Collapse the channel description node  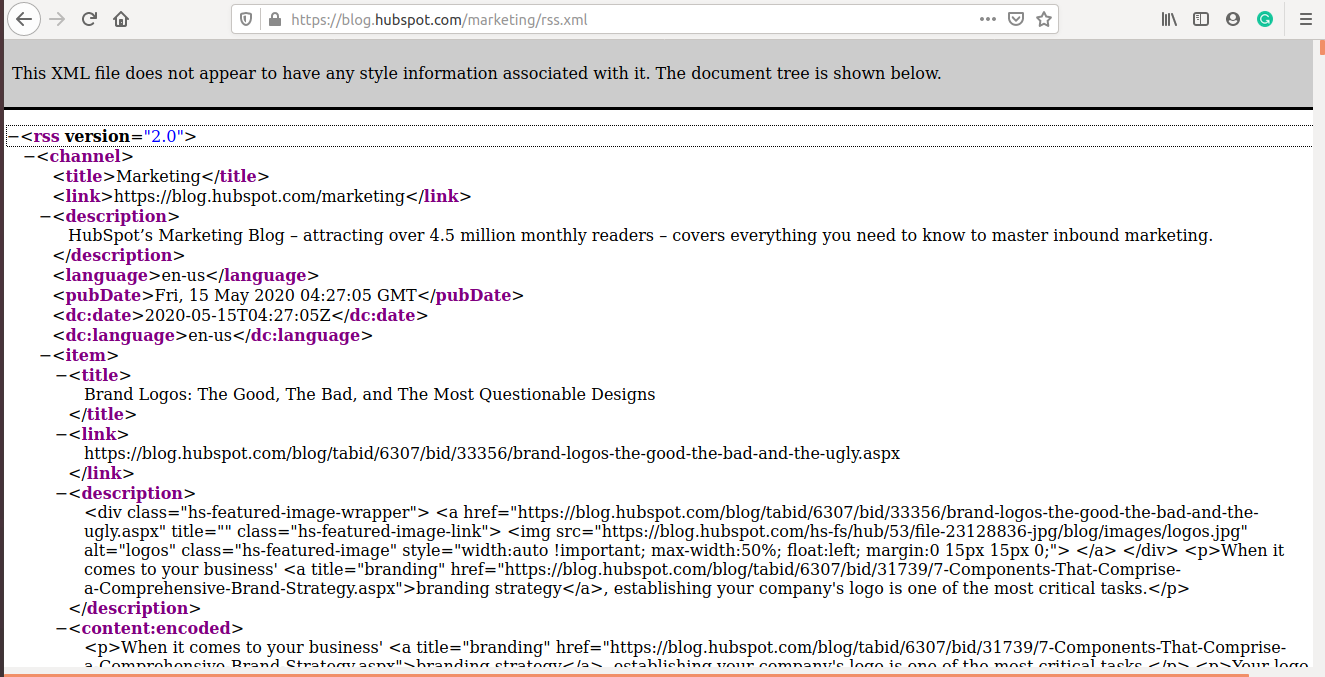point(45,216)
